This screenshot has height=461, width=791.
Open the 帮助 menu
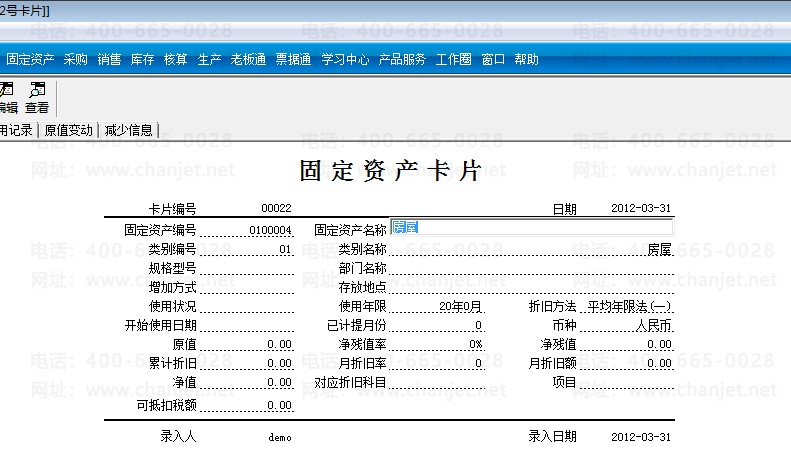click(526, 60)
